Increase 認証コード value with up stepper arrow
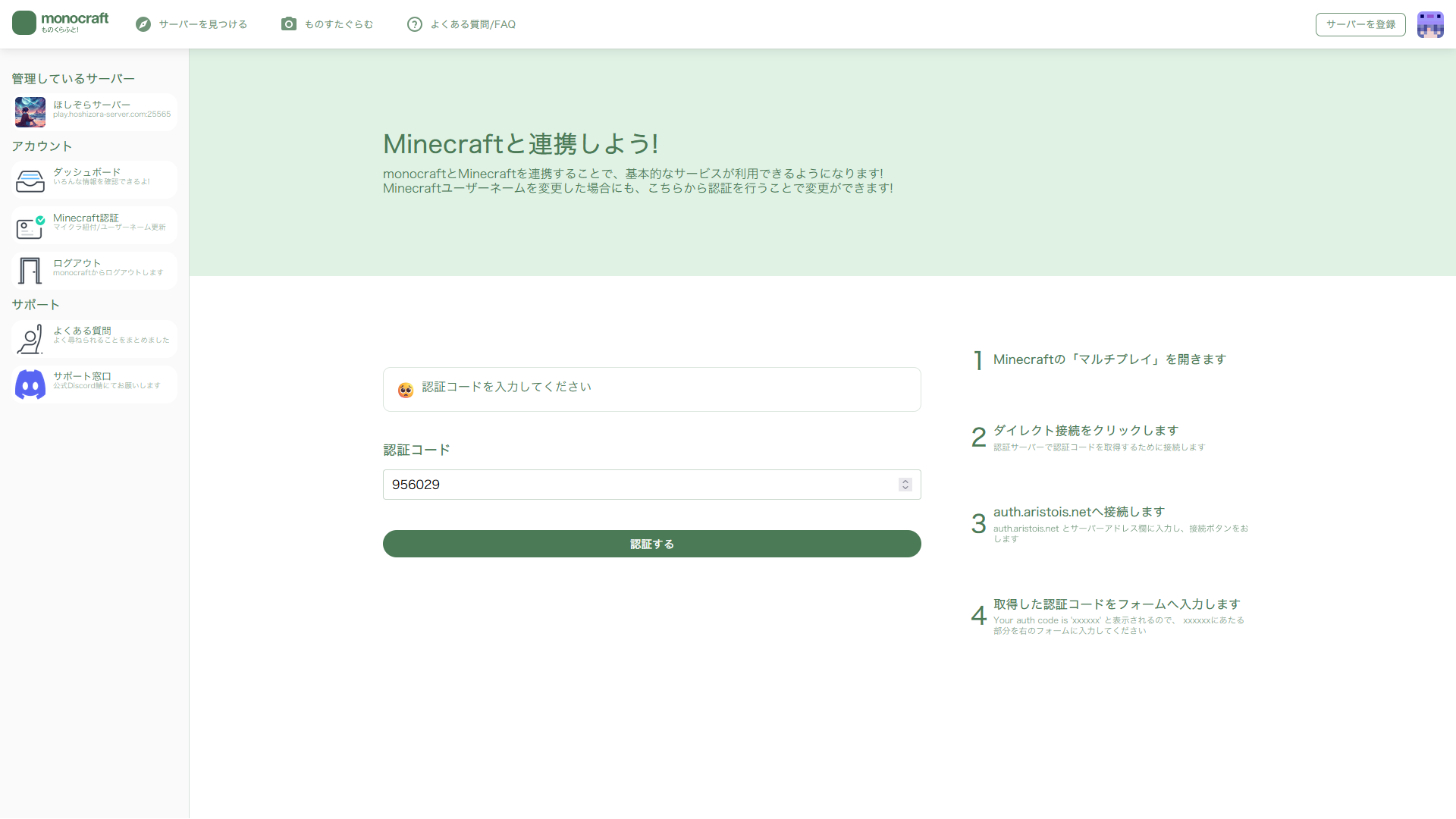 coord(905,481)
